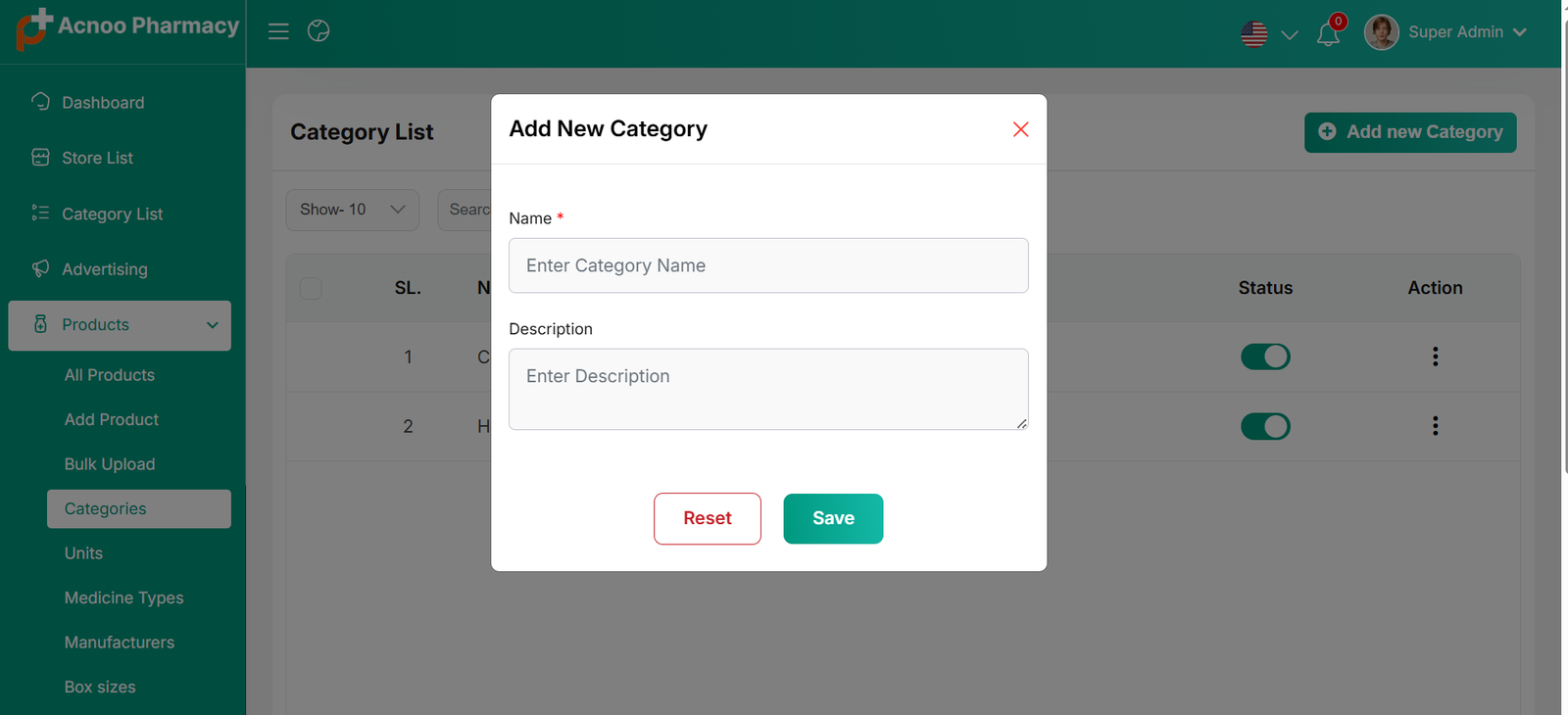The image size is (1568, 715).
Task: Go to Medicine Types in sidebar
Action: pyautogui.click(x=123, y=597)
